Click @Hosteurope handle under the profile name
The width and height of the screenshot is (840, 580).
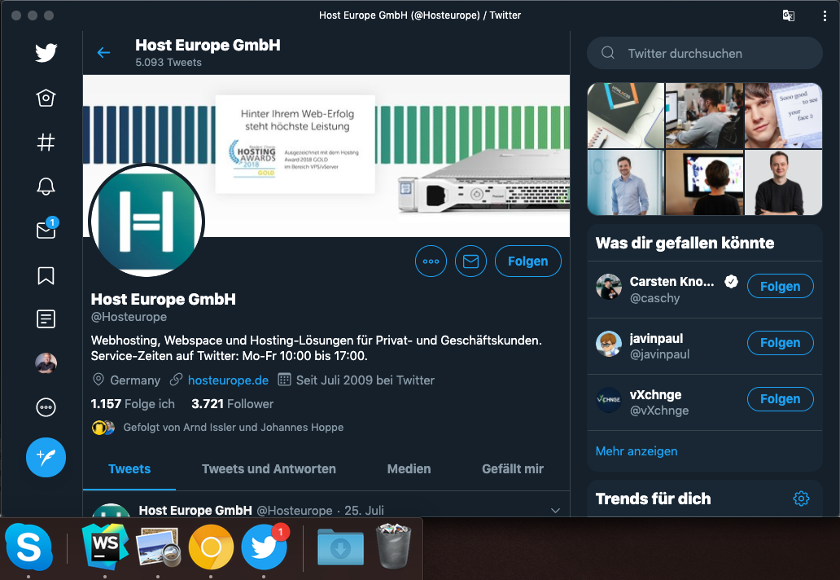(129, 317)
